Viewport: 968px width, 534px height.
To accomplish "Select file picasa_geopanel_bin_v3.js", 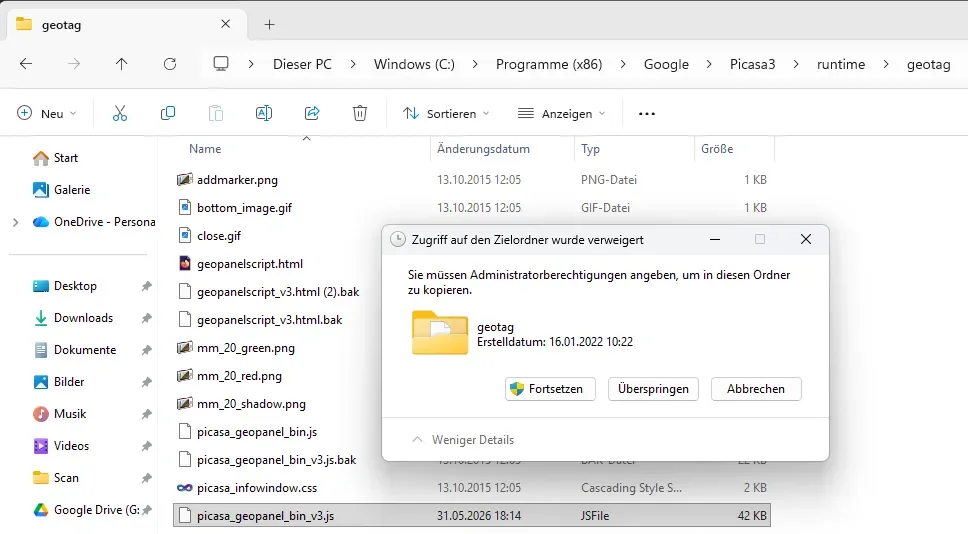I will coord(472,515).
